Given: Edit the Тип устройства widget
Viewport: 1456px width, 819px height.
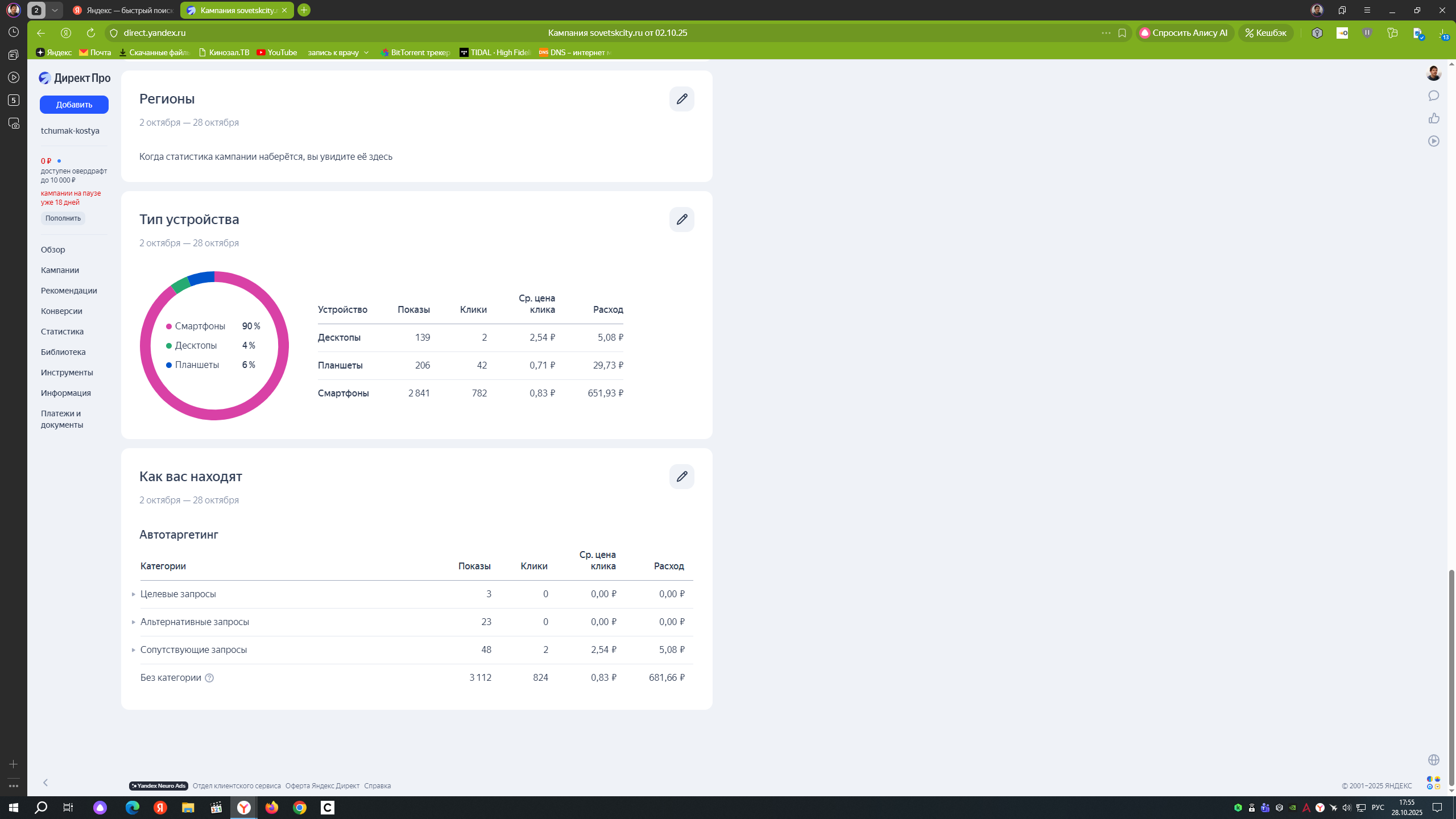Looking at the screenshot, I should 681,220.
